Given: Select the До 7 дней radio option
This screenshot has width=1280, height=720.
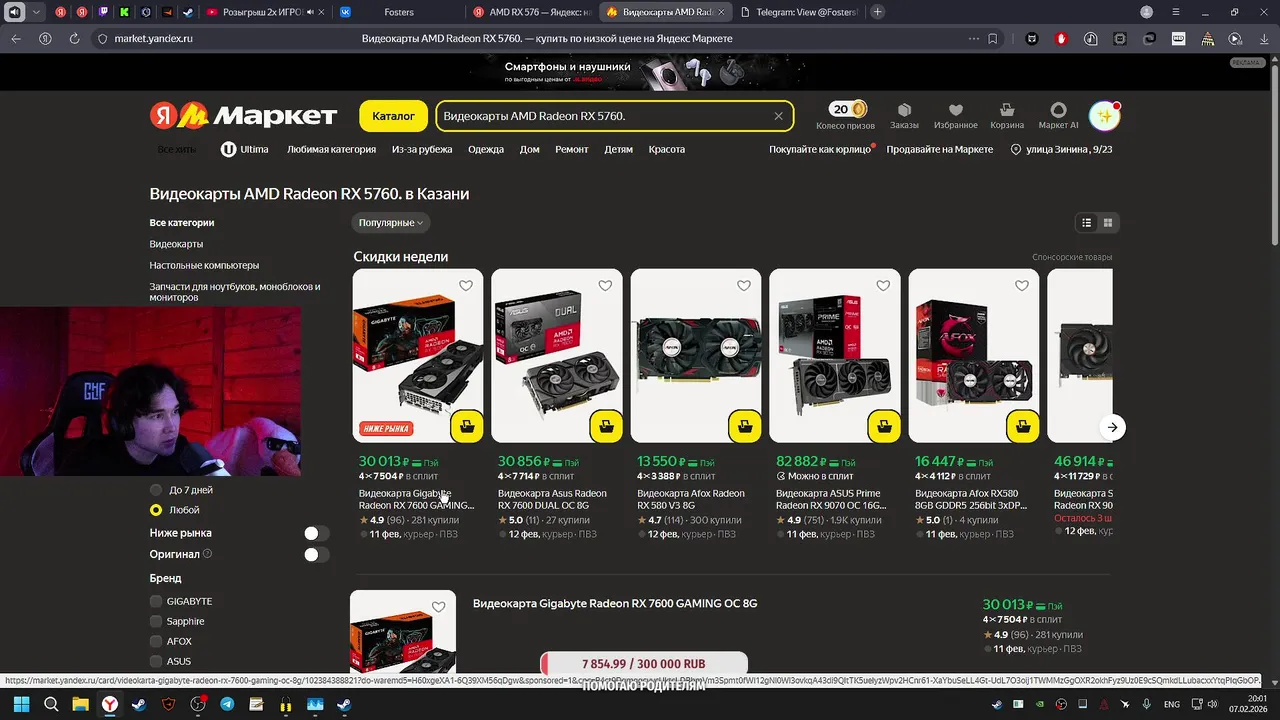Looking at the screenshot, I should tap(156, 490).
